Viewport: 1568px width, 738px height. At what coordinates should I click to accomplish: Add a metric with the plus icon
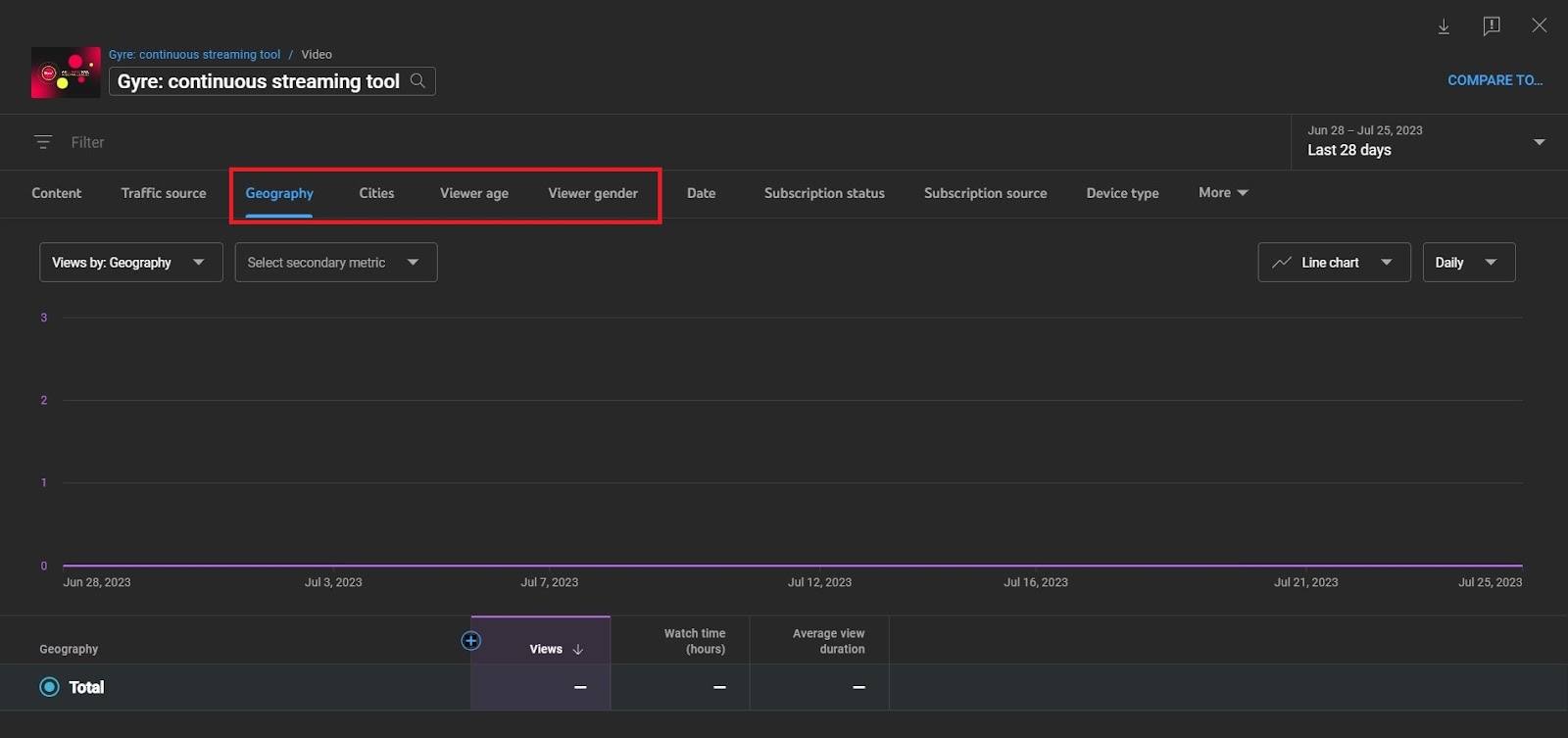pos(471,641)
